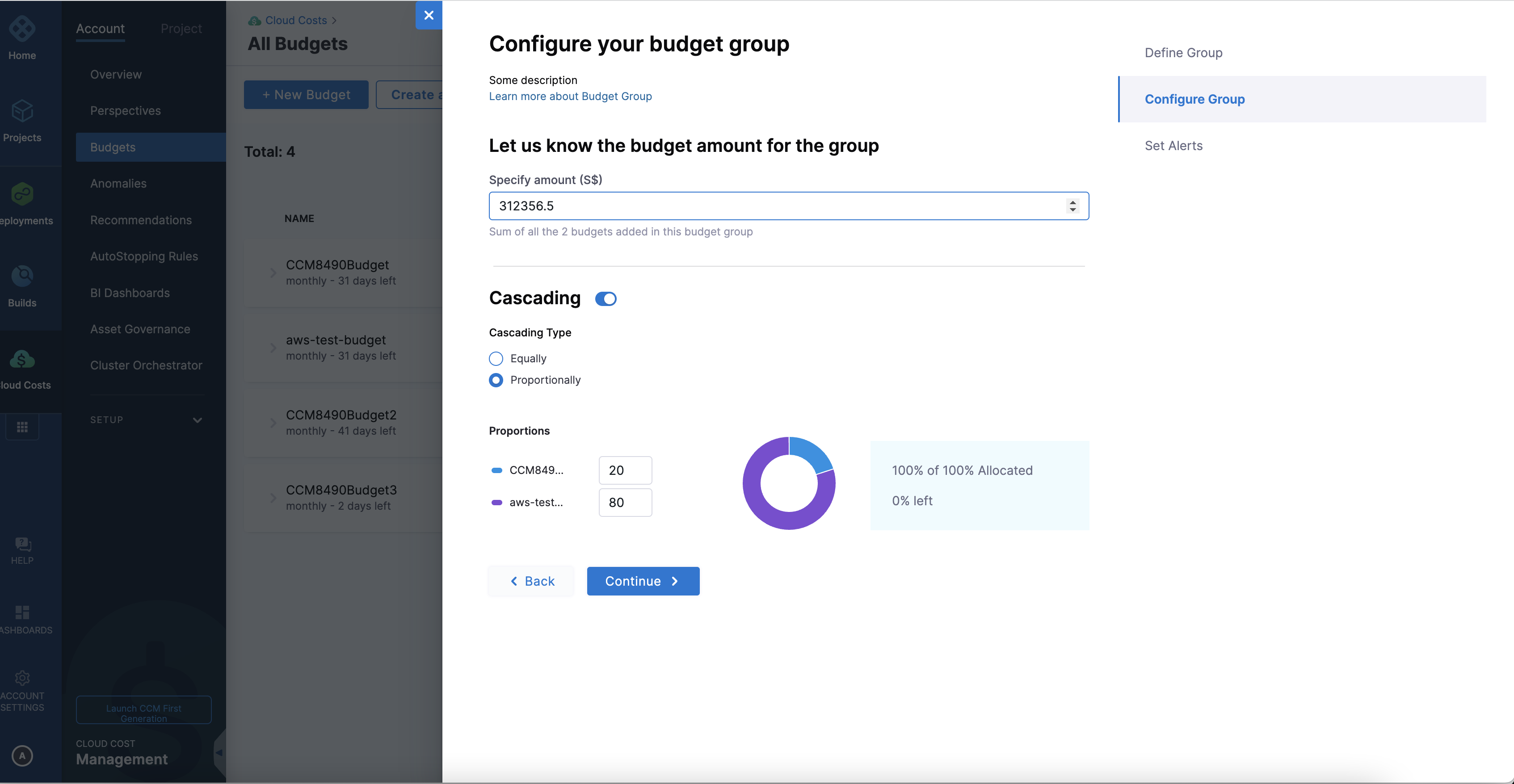This screenshot has width=1514, height=784.
Task: Click the proportions donut chart
Action: [x=789, y=483]
